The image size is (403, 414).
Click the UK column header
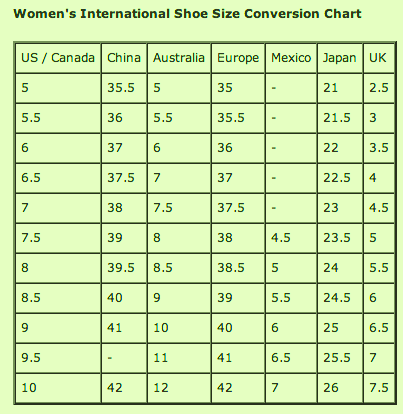[x=379, y=58]
